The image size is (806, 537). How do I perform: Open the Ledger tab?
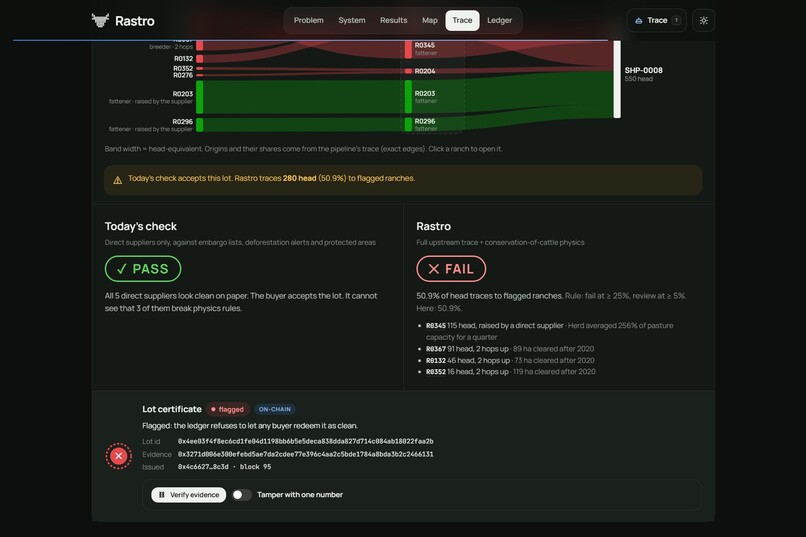[500, 21]
